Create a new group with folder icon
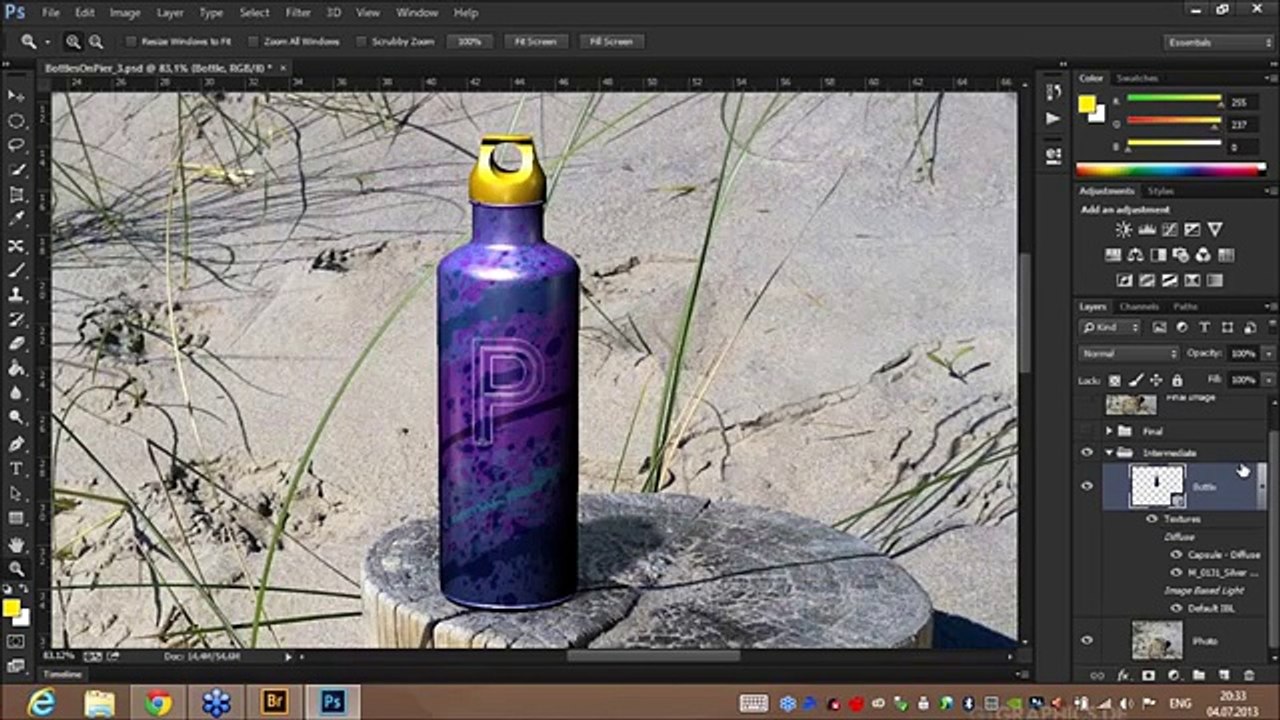 tap(1199, 676)
